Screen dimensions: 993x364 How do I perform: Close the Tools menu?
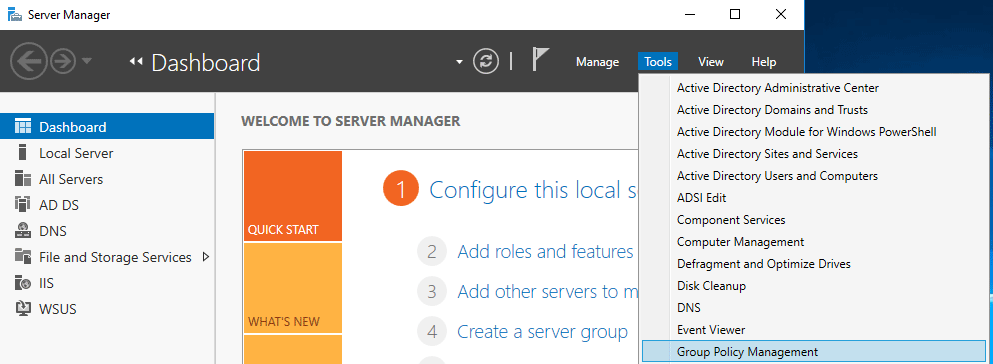658,62
